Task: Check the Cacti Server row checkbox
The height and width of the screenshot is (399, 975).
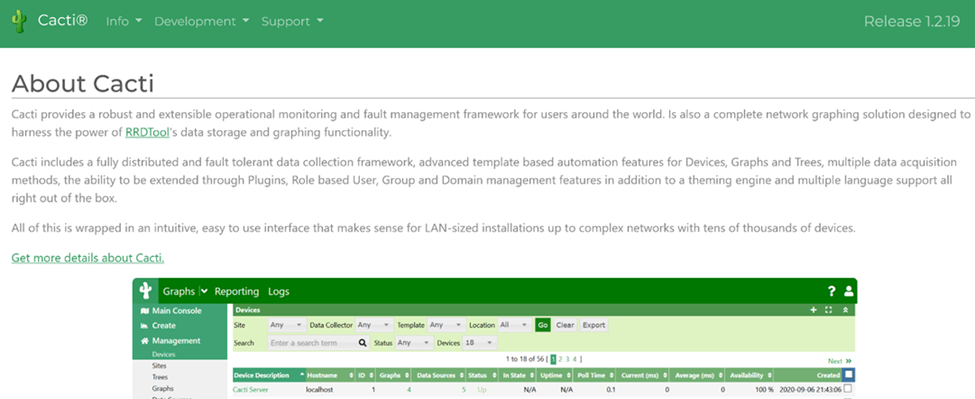Action: coord(848,388)
